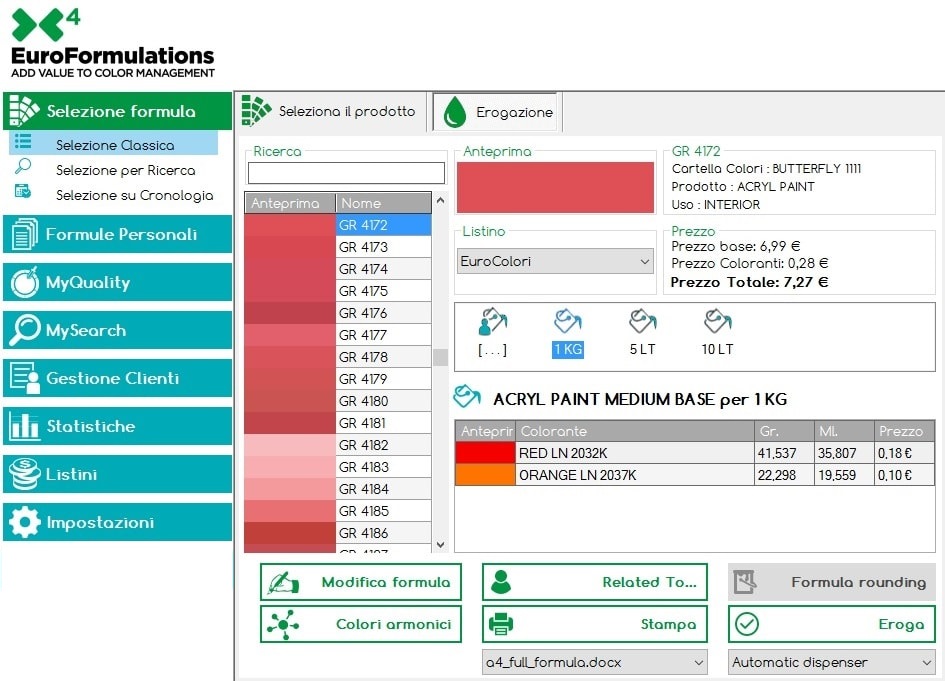
Task: Select the 1 KG can size icon
Action: [x=568, y=321]
